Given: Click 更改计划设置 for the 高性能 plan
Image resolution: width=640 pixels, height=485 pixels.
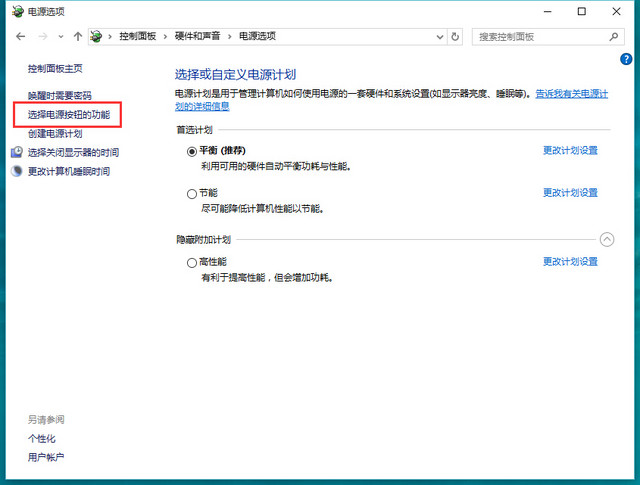Looking at the screenshot, I should pyautogui.click(x=570, y=262).
